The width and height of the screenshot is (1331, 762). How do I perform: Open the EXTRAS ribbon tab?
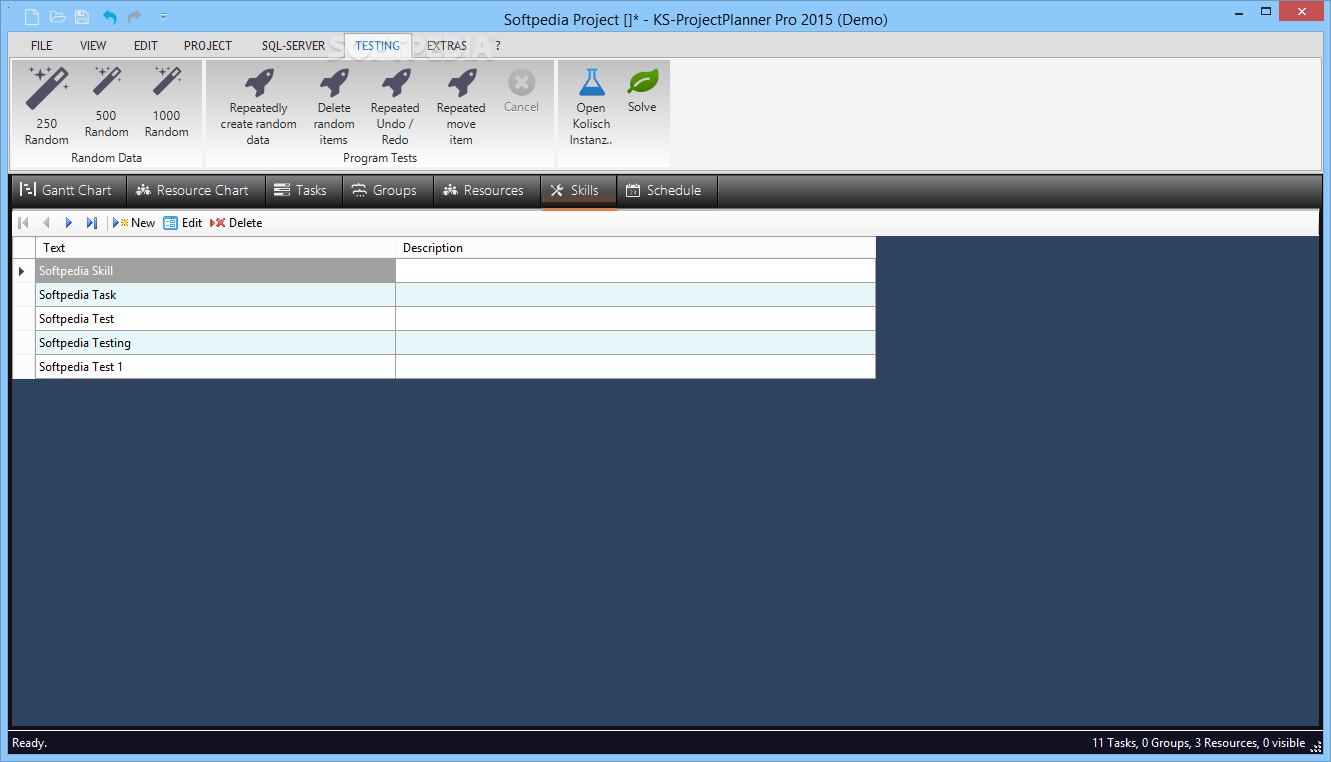(447, 46)
